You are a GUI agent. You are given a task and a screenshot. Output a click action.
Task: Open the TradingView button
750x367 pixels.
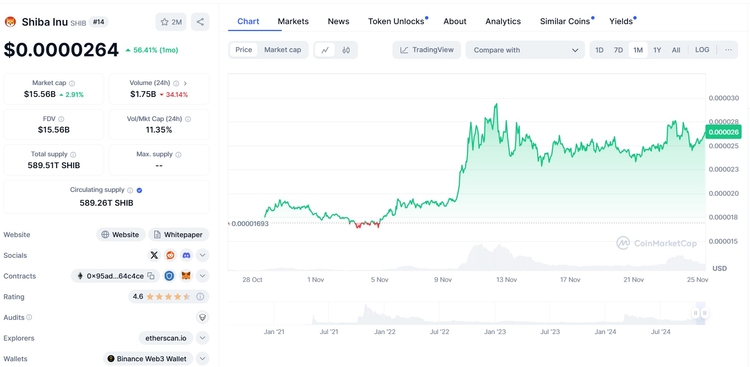pos(427,50)
